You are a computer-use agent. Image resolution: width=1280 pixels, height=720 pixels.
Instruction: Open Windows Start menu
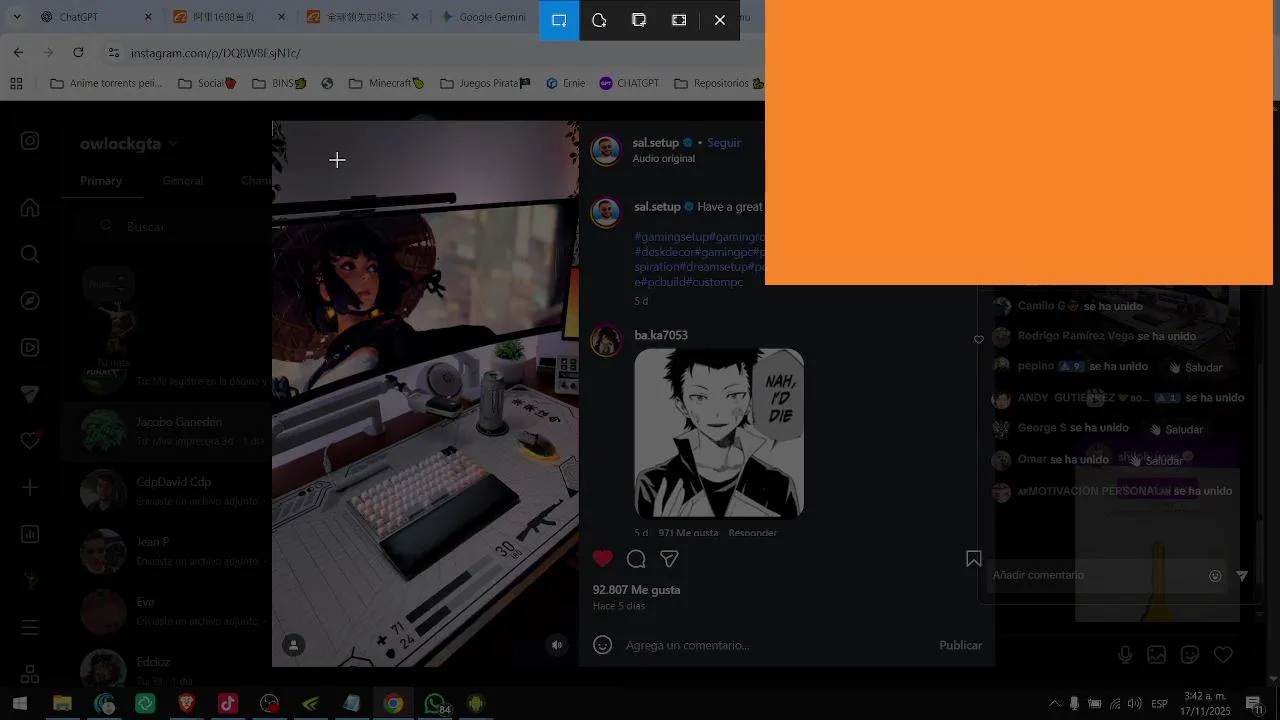pos(19,704)
